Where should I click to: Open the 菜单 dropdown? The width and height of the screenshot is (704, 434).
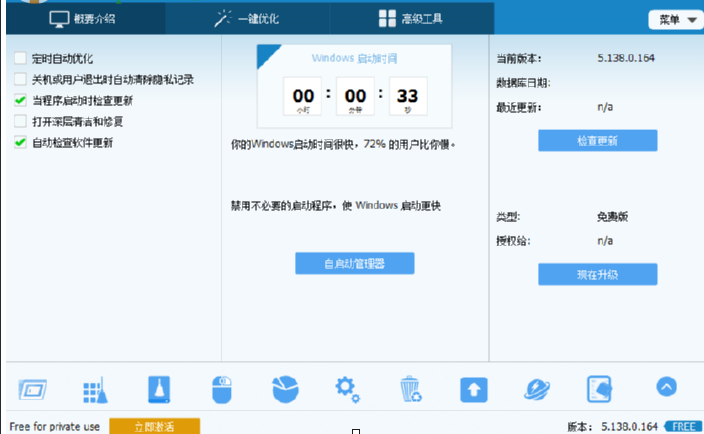676,20
